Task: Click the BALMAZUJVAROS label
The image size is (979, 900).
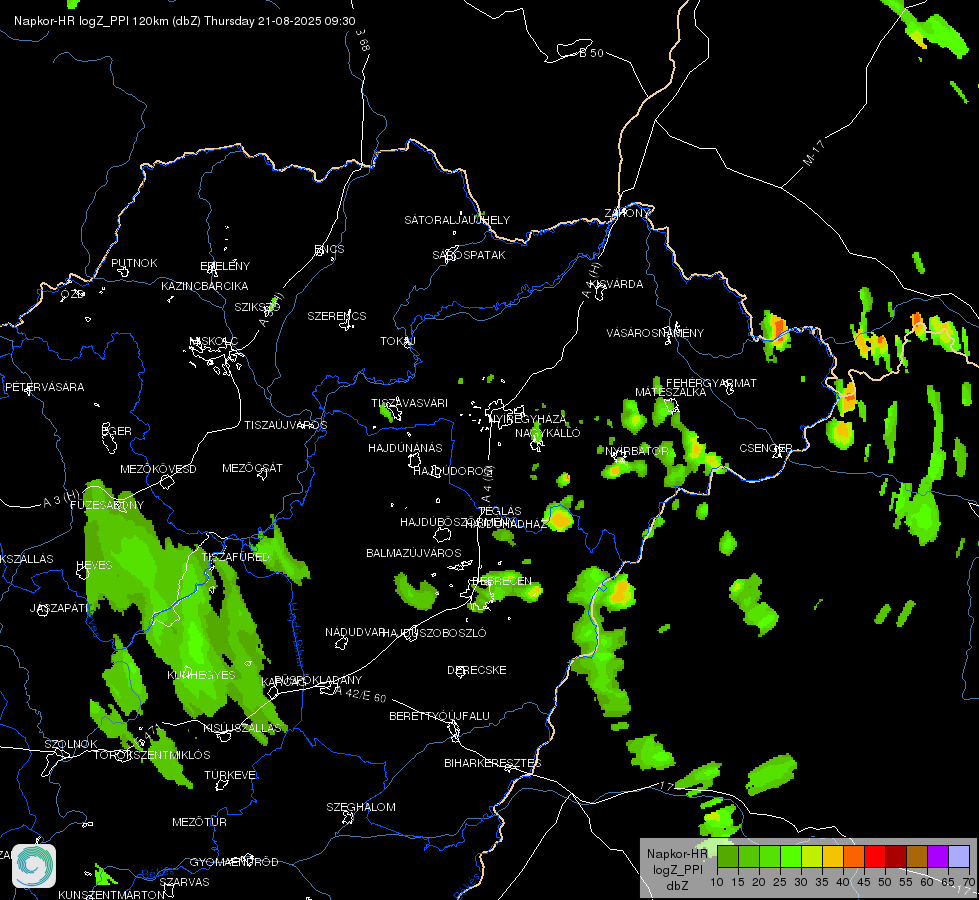Action: tap(413, 553)
